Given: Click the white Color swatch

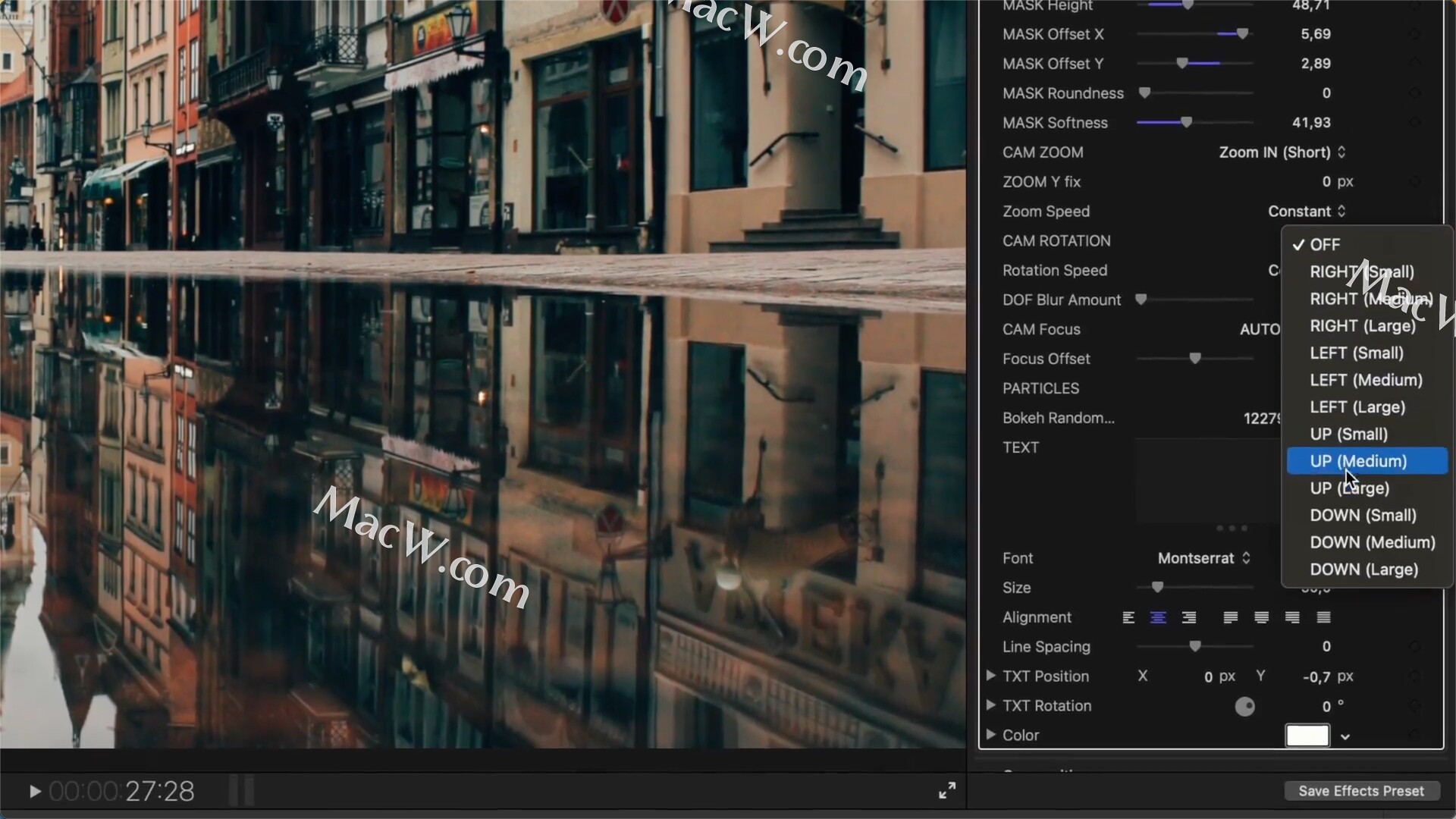Looking at the screenshot, I should point(1307,735).
